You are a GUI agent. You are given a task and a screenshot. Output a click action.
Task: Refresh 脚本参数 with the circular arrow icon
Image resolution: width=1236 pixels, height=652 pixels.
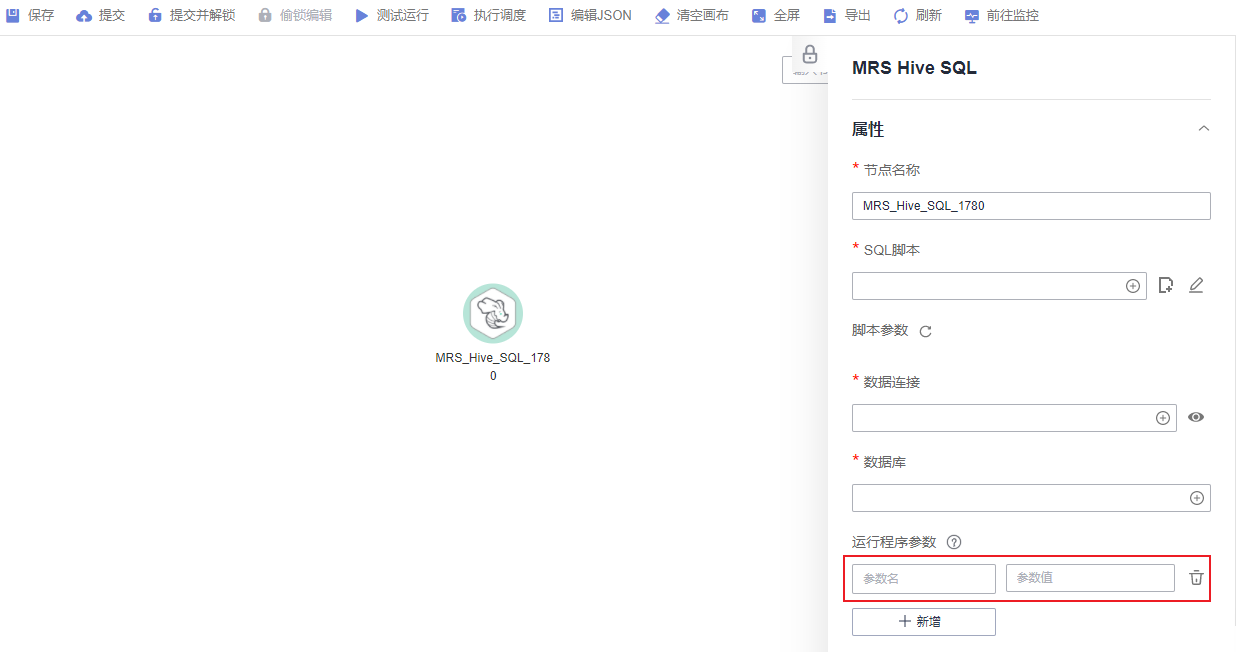click(x=925, y=331)
